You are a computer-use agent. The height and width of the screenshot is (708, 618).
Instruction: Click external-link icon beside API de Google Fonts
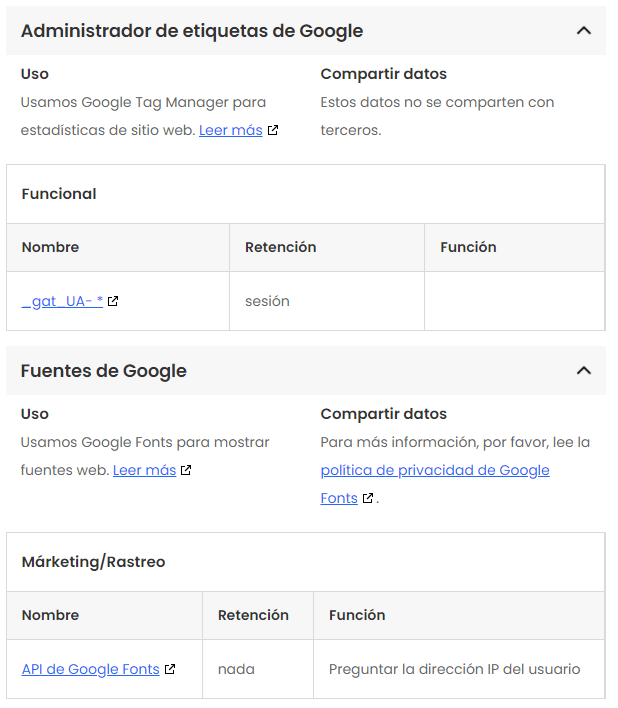click(x=170, y=669)
